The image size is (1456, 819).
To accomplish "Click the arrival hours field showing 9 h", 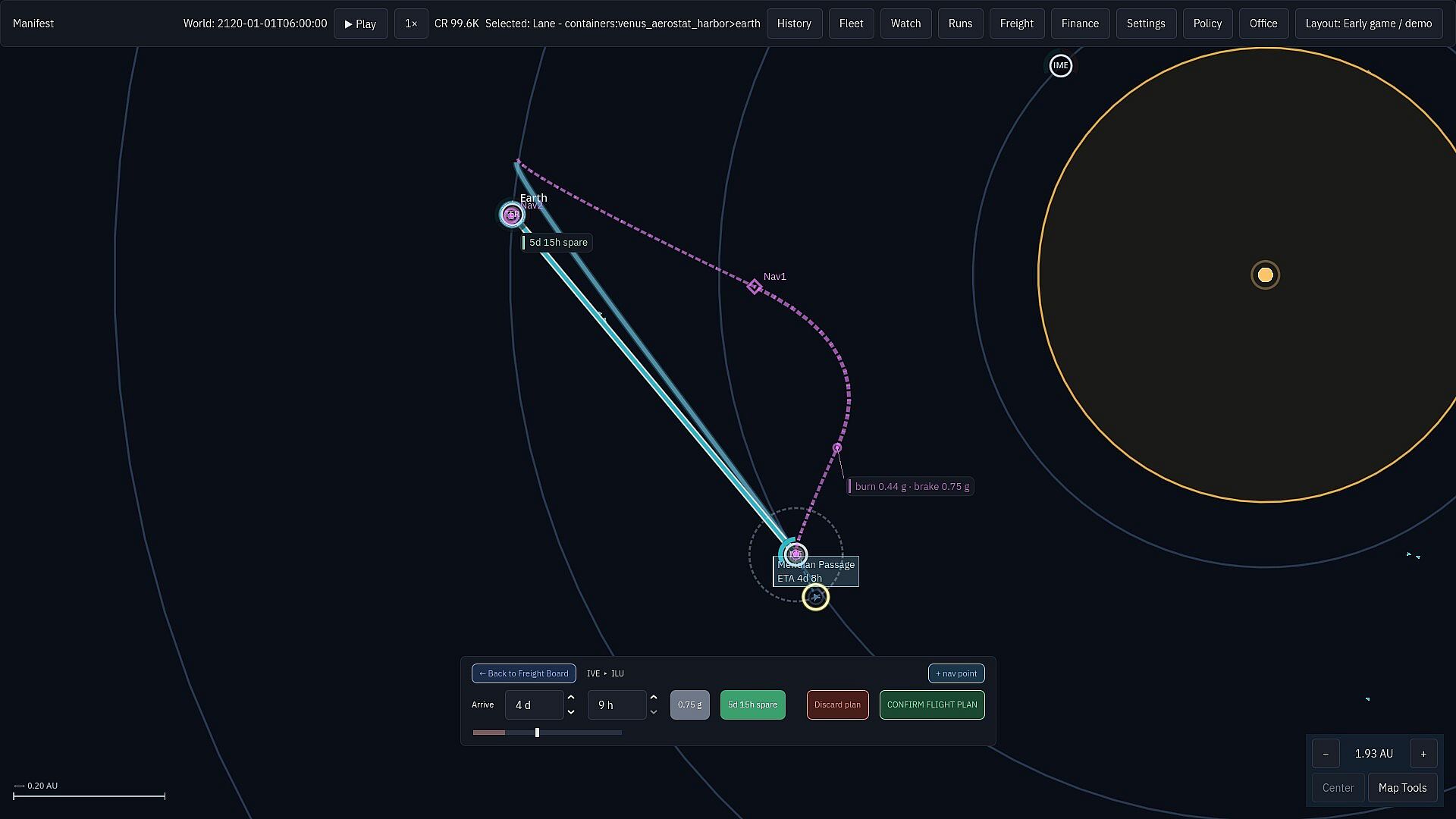I will click(617, 705).
